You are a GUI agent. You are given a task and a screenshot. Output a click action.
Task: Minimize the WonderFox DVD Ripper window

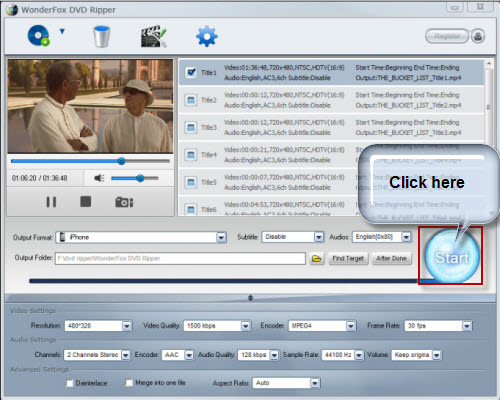[455, 7]
